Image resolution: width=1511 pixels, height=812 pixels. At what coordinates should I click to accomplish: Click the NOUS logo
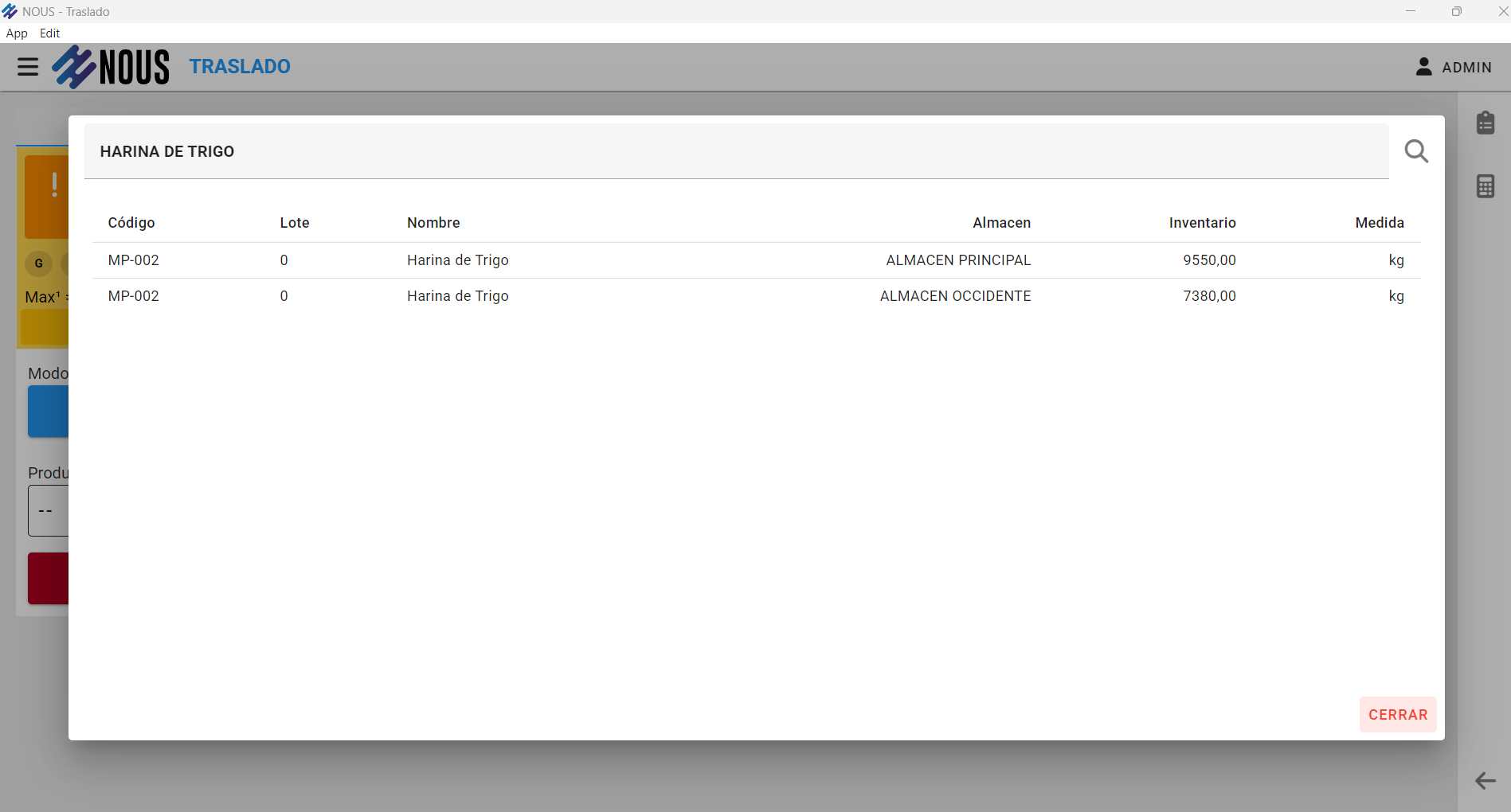pyautogui.click(x=112, y=67)
